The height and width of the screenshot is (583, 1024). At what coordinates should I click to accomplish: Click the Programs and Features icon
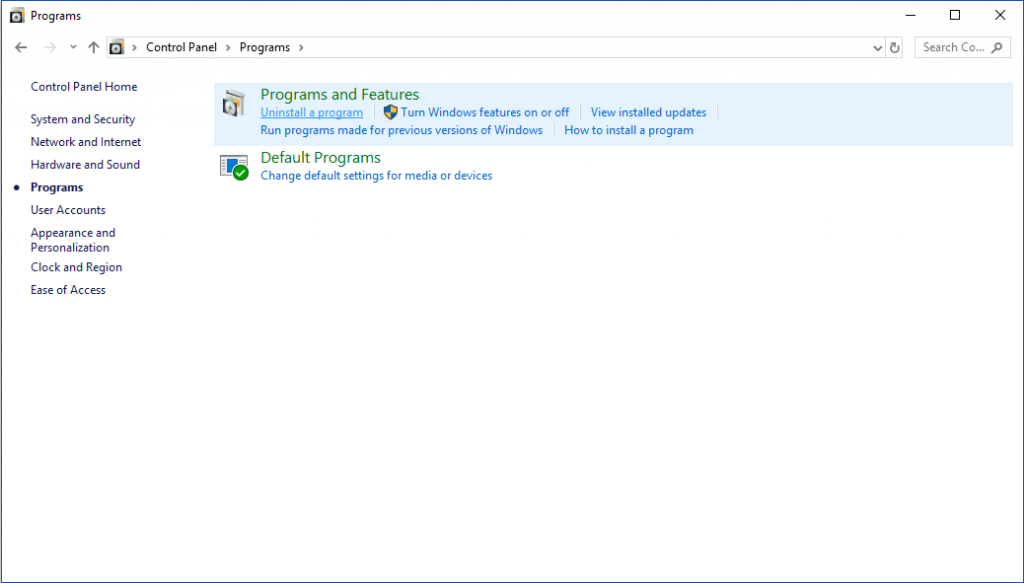[x=234, y=103]
